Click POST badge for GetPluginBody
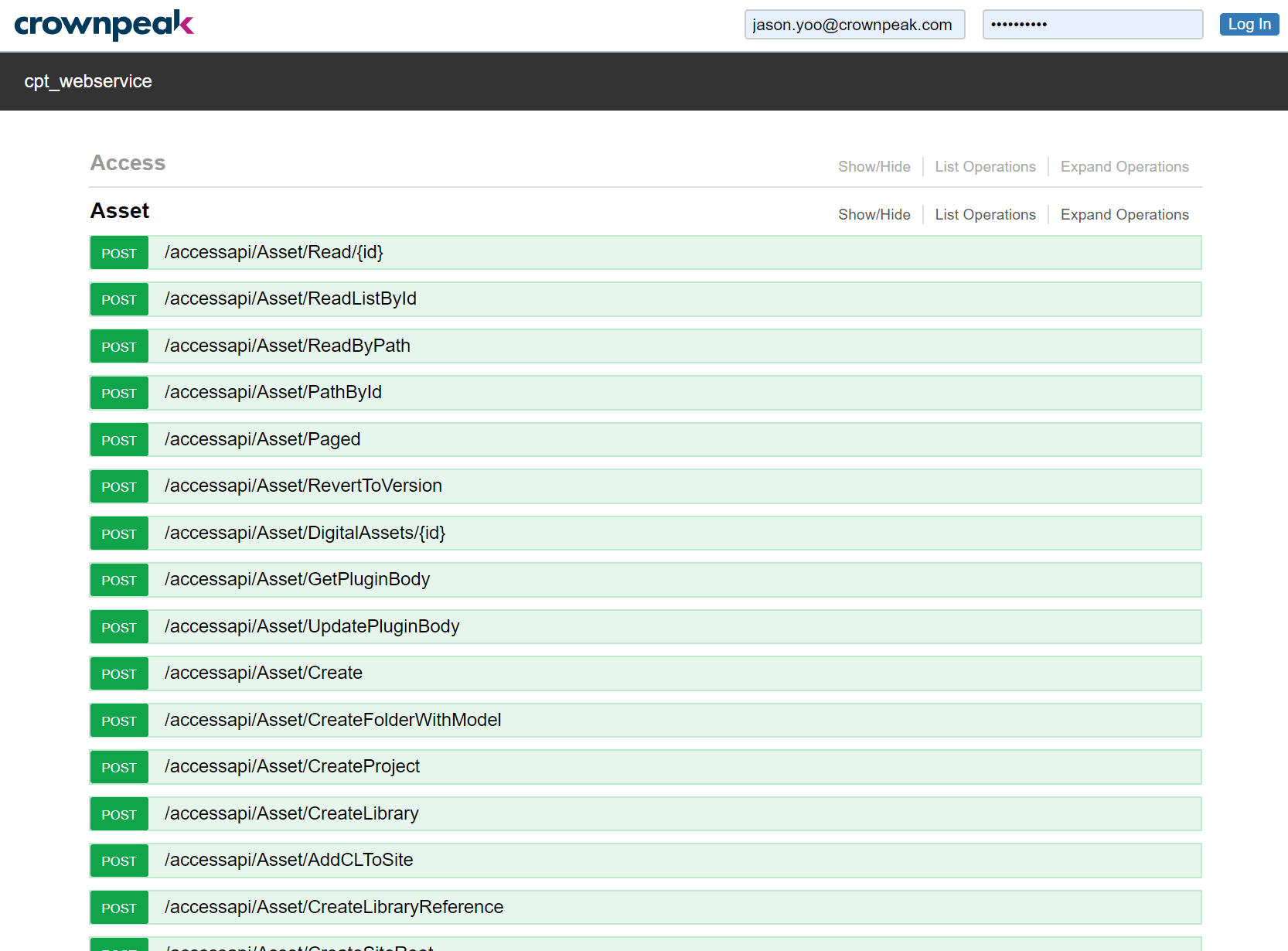Image resolution: width=1288 pixels, height=951 pixels. 119,580
